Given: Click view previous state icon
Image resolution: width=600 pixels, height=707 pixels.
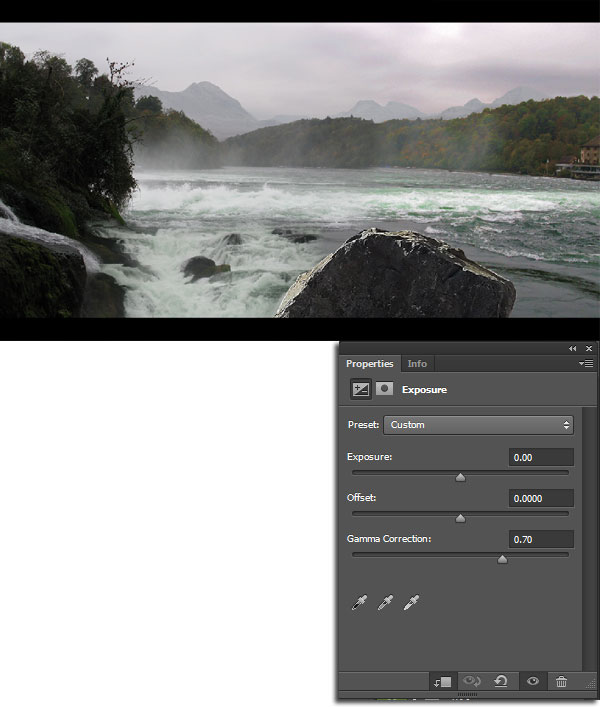Looking at the screenshot, I should (x=470, y=681).
